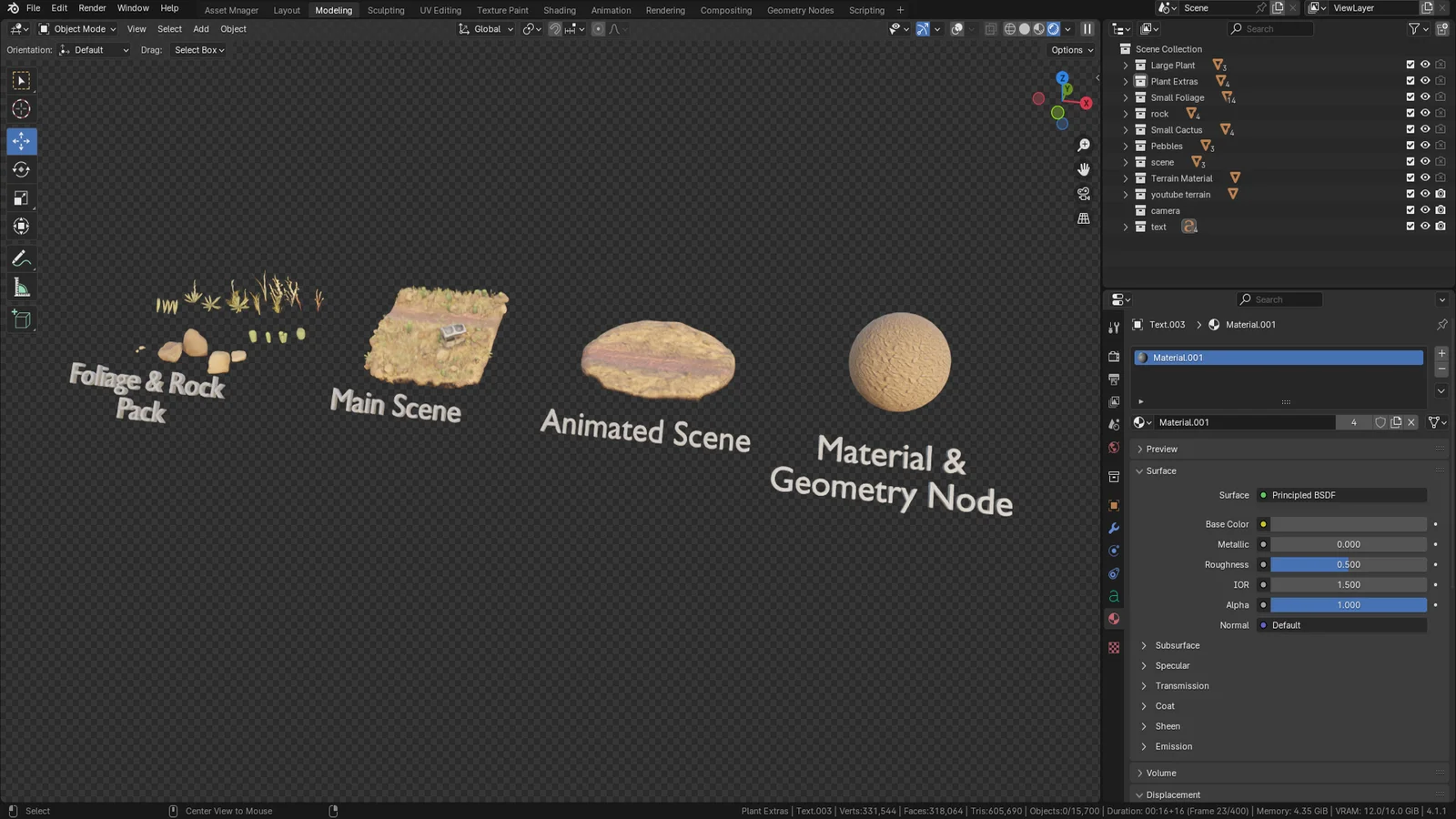Hide the Large Plant collection in viewport
Screen dimensions: 1456x819
click(1425, 66)
